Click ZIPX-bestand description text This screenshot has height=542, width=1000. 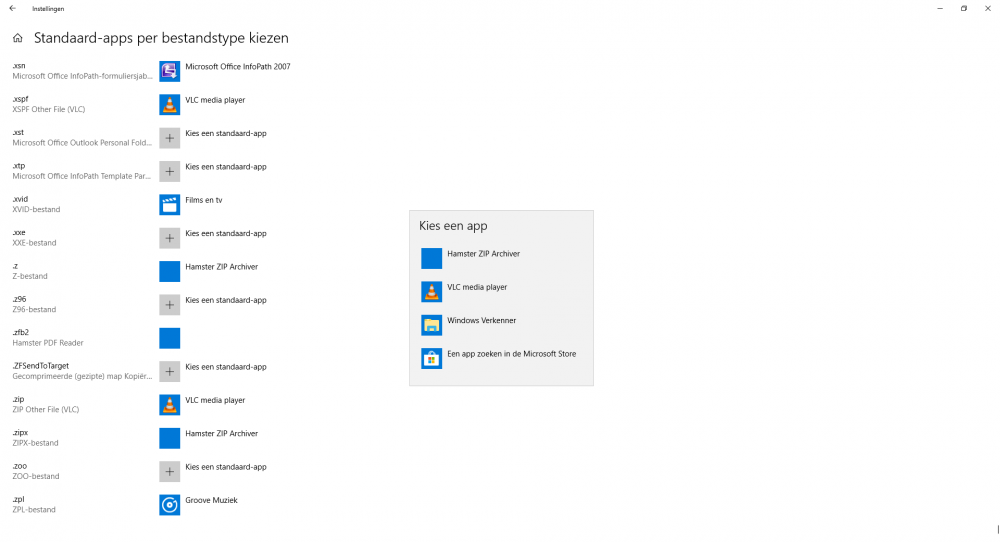tap(35, 443)
